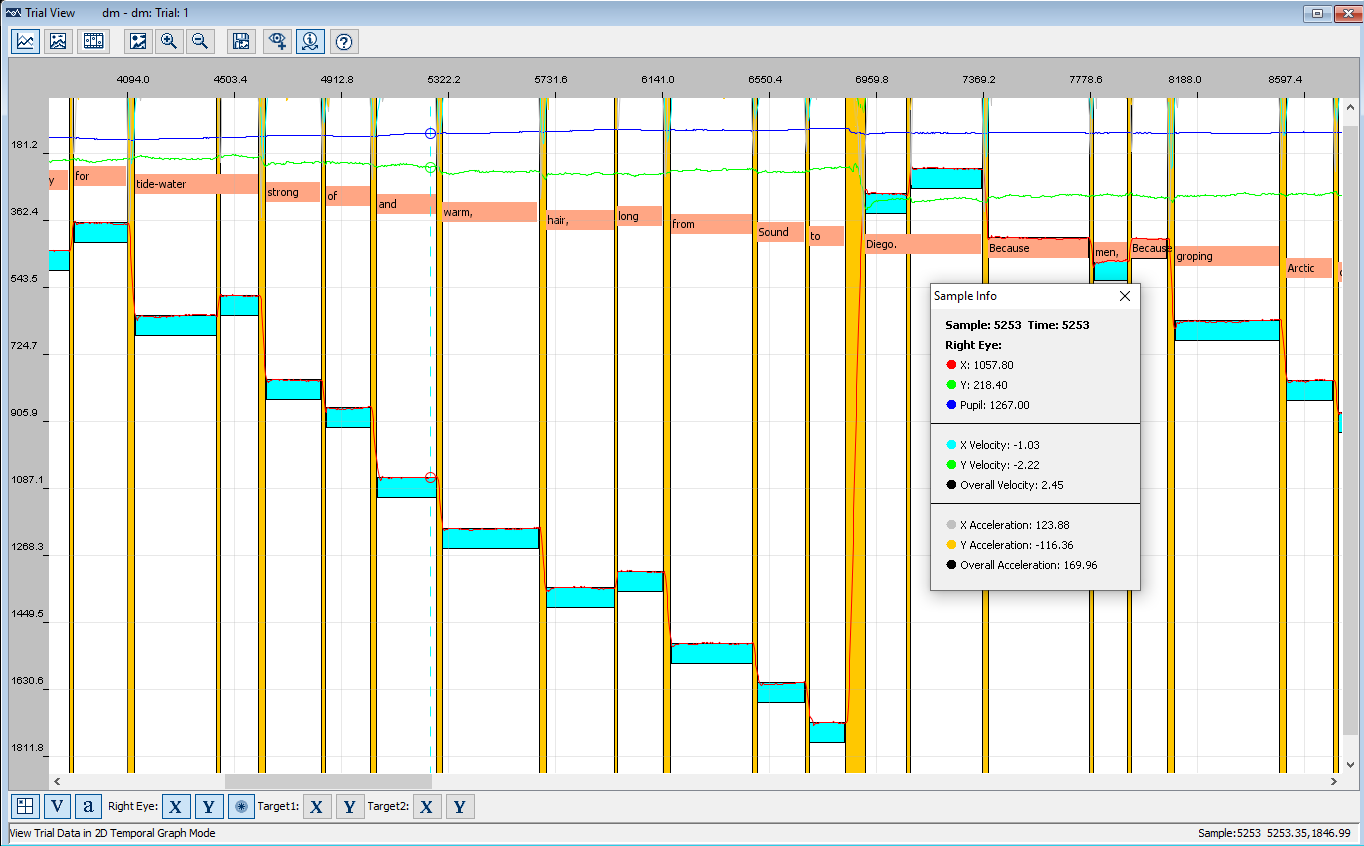Image resolution: width=1364 pixels, height=846 pixels.
Task: Click the zoom in magnifier icon
Action: pos(169,41)
